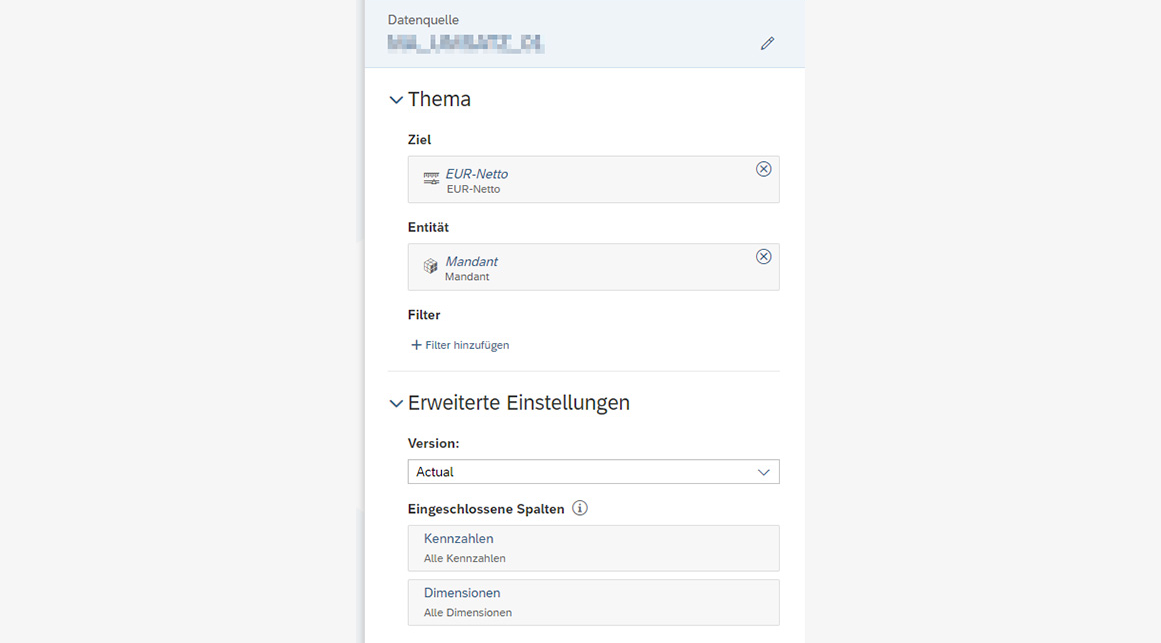The image size is (1161, 643).
Task: Open the Kennzahlen column selection box
Action: [x=593, y=548]
